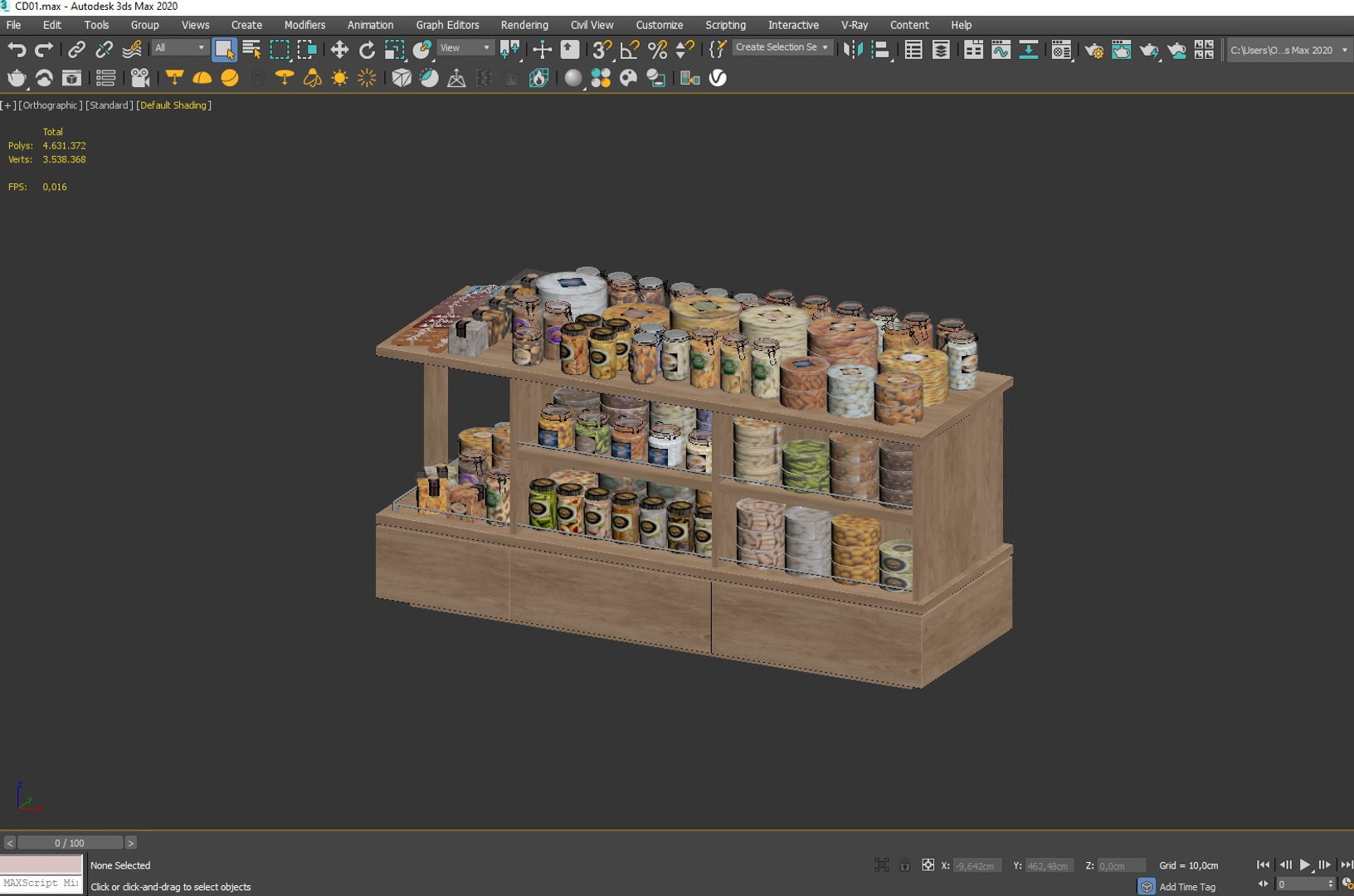Toggle the 3D Snaps button

pyautogui.click(x=602, y=50)
